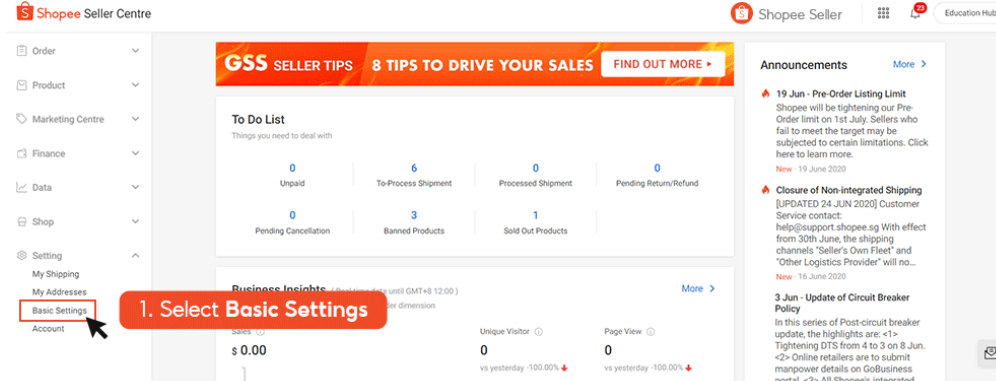Open the apps grid icon
The image size is (996, 381).
click(x=883, y=13)
